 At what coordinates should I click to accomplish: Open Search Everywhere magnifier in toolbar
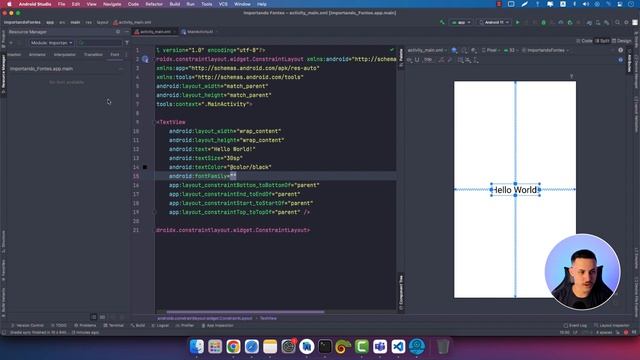(617, 22)
